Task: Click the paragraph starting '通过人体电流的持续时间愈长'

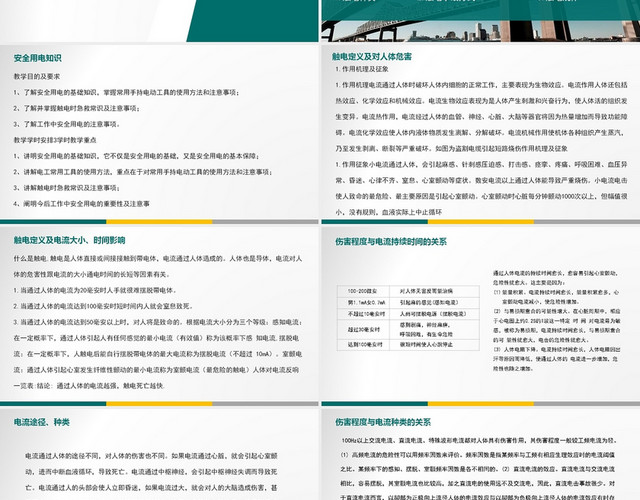Action: click(556, 278)
